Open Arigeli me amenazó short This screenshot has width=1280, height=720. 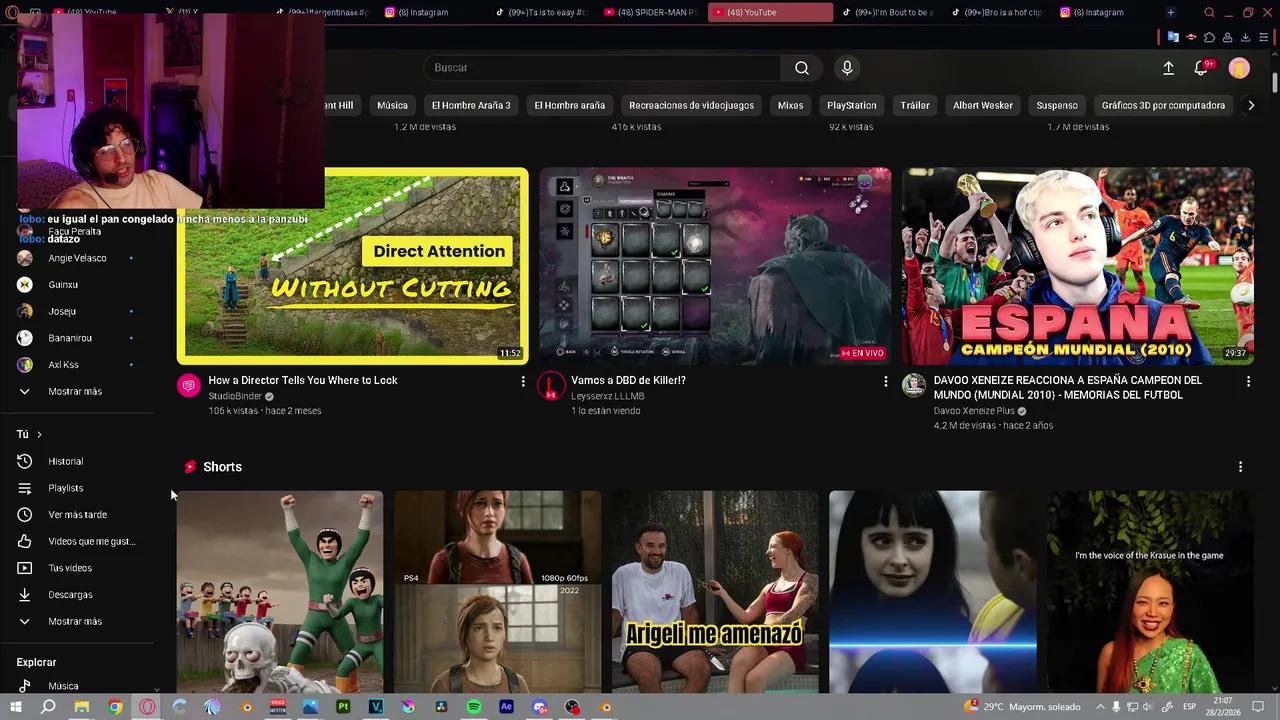point(715,592)
